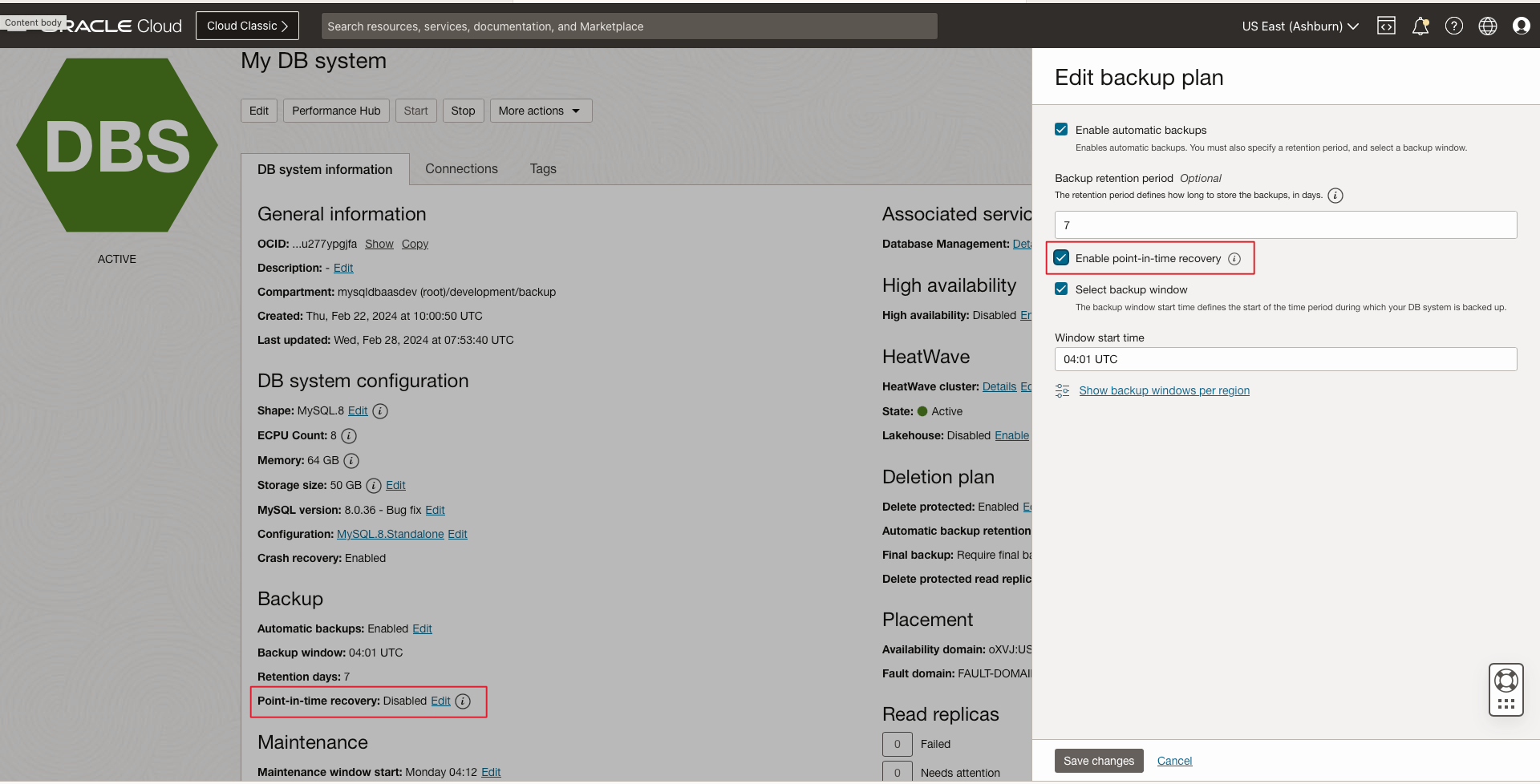
Task: Click the Window start time field
Action: 1285,359
